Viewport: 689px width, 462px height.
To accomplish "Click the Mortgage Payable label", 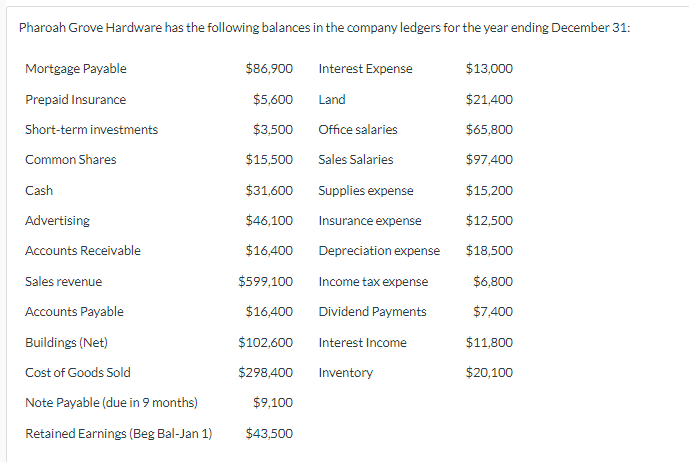I will (76, 69).
